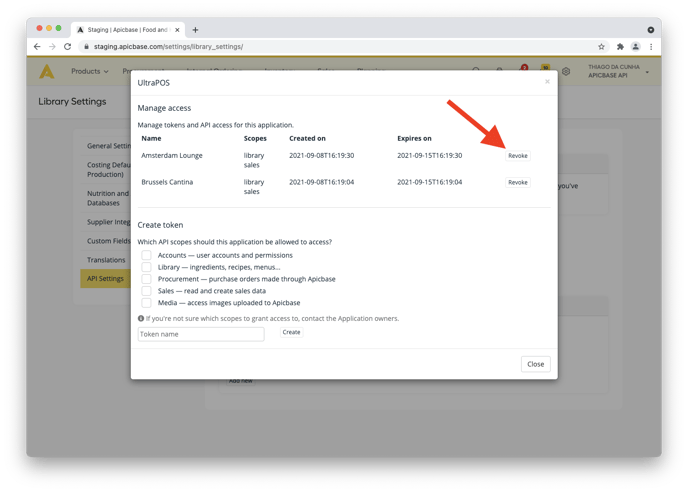Click the Created on column header
This screenshot has width=688, height=492.
[x=307, y=138]
